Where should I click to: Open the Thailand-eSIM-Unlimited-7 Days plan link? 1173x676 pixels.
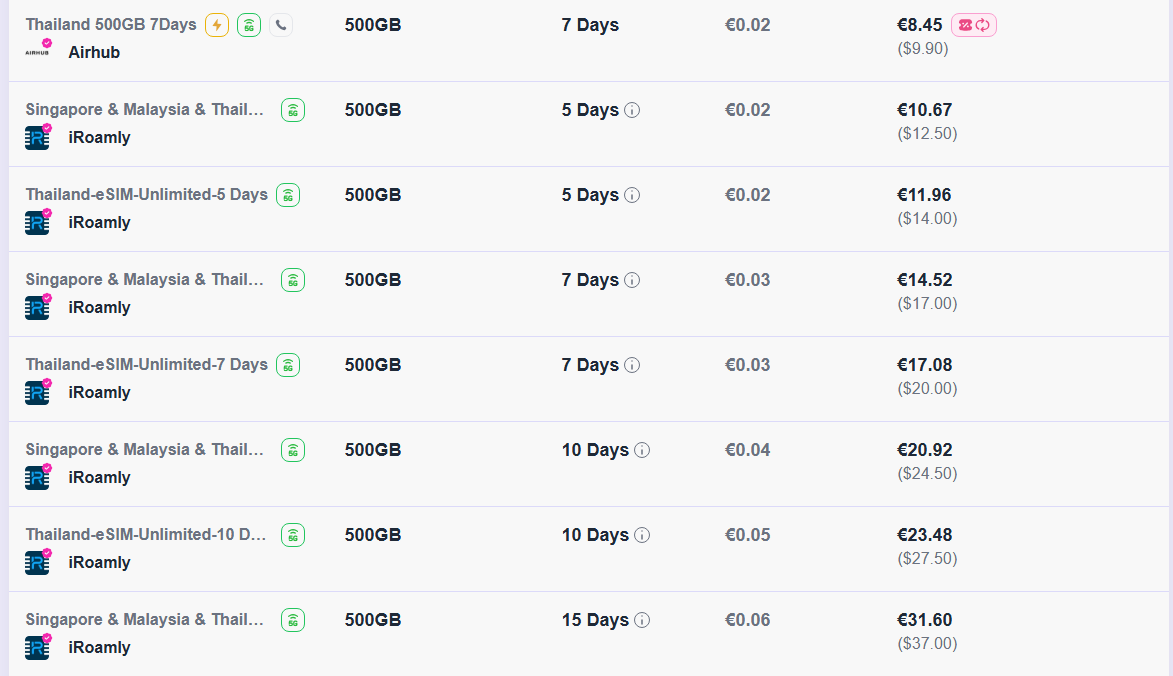pyautogui.click(x=146, y=365)
